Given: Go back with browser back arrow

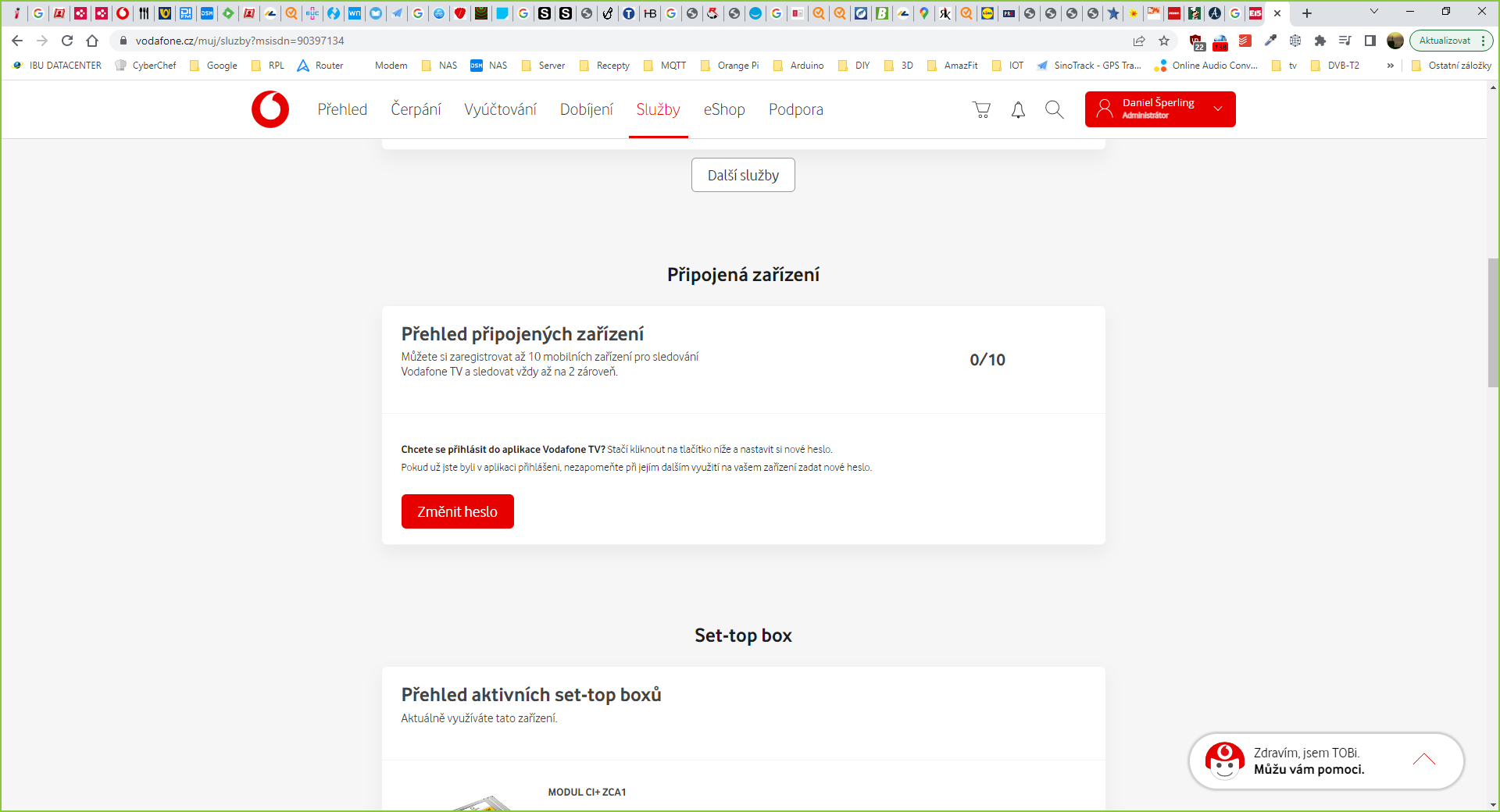Looking at the screenshot, I should tap(17, 41).
